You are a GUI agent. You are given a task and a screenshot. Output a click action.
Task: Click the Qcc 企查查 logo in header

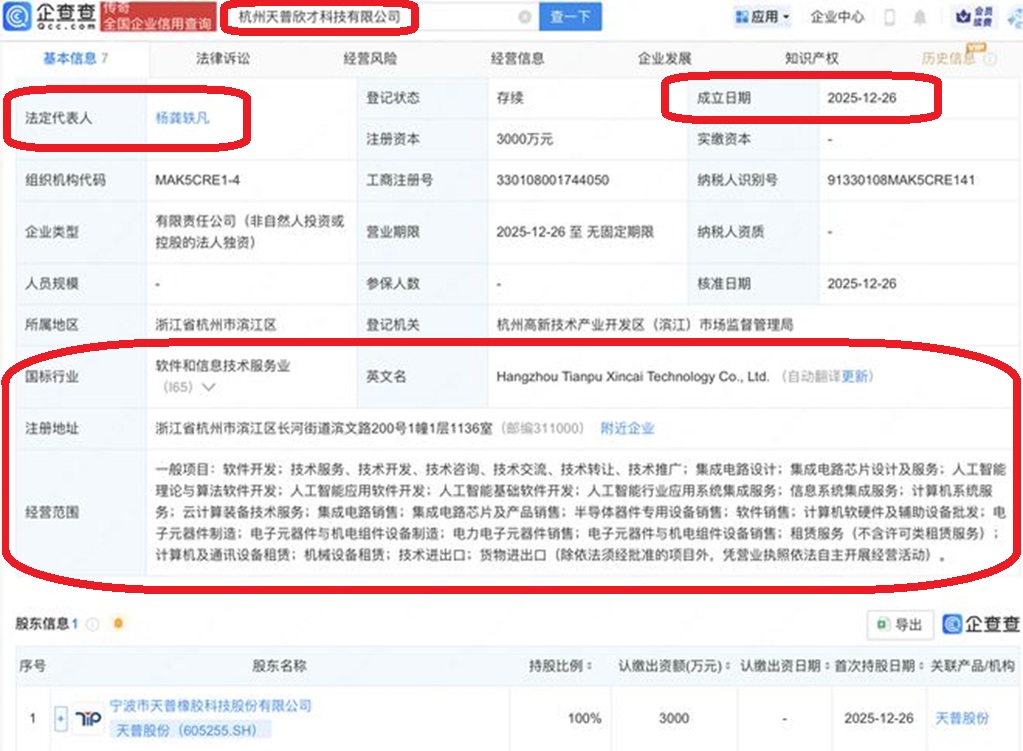[50, 16]
